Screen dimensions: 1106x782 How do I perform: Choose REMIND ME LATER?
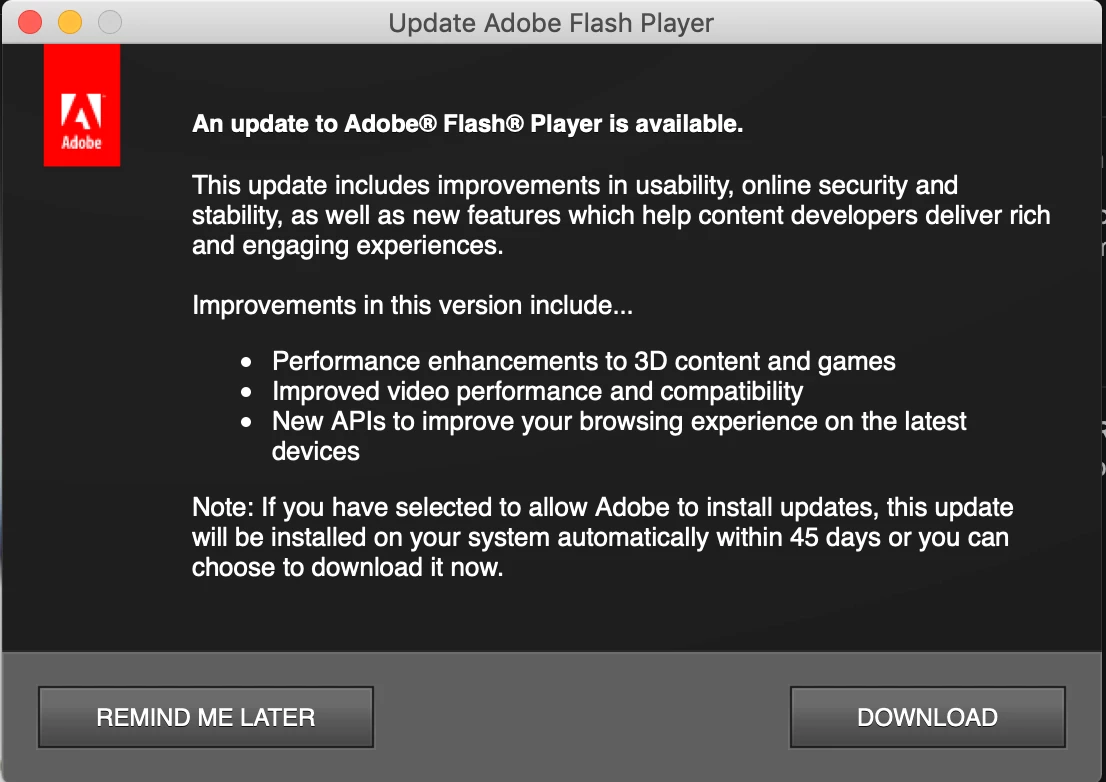click(206, 717)
